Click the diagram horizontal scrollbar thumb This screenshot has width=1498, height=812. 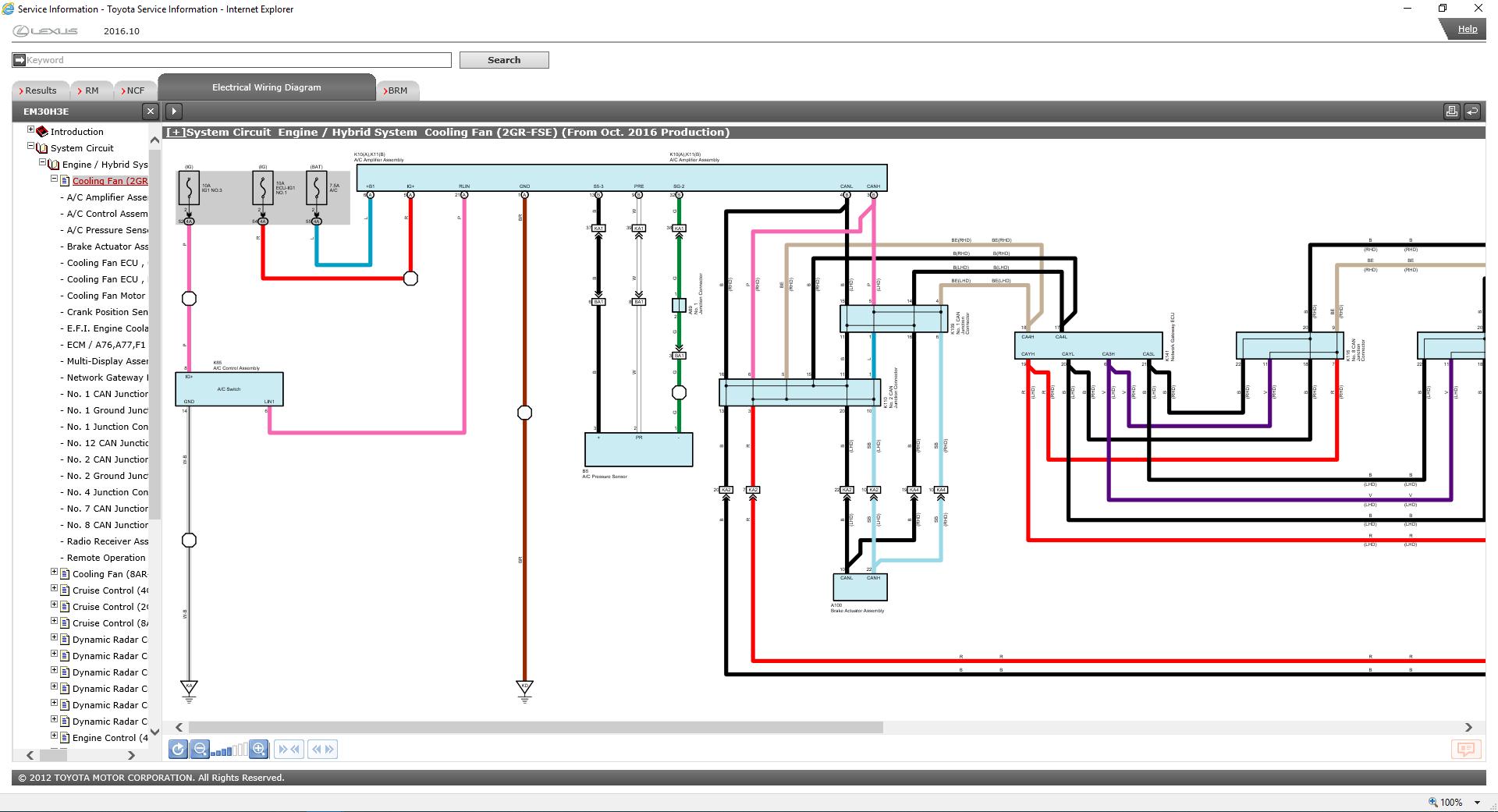(x=535, y=727)
